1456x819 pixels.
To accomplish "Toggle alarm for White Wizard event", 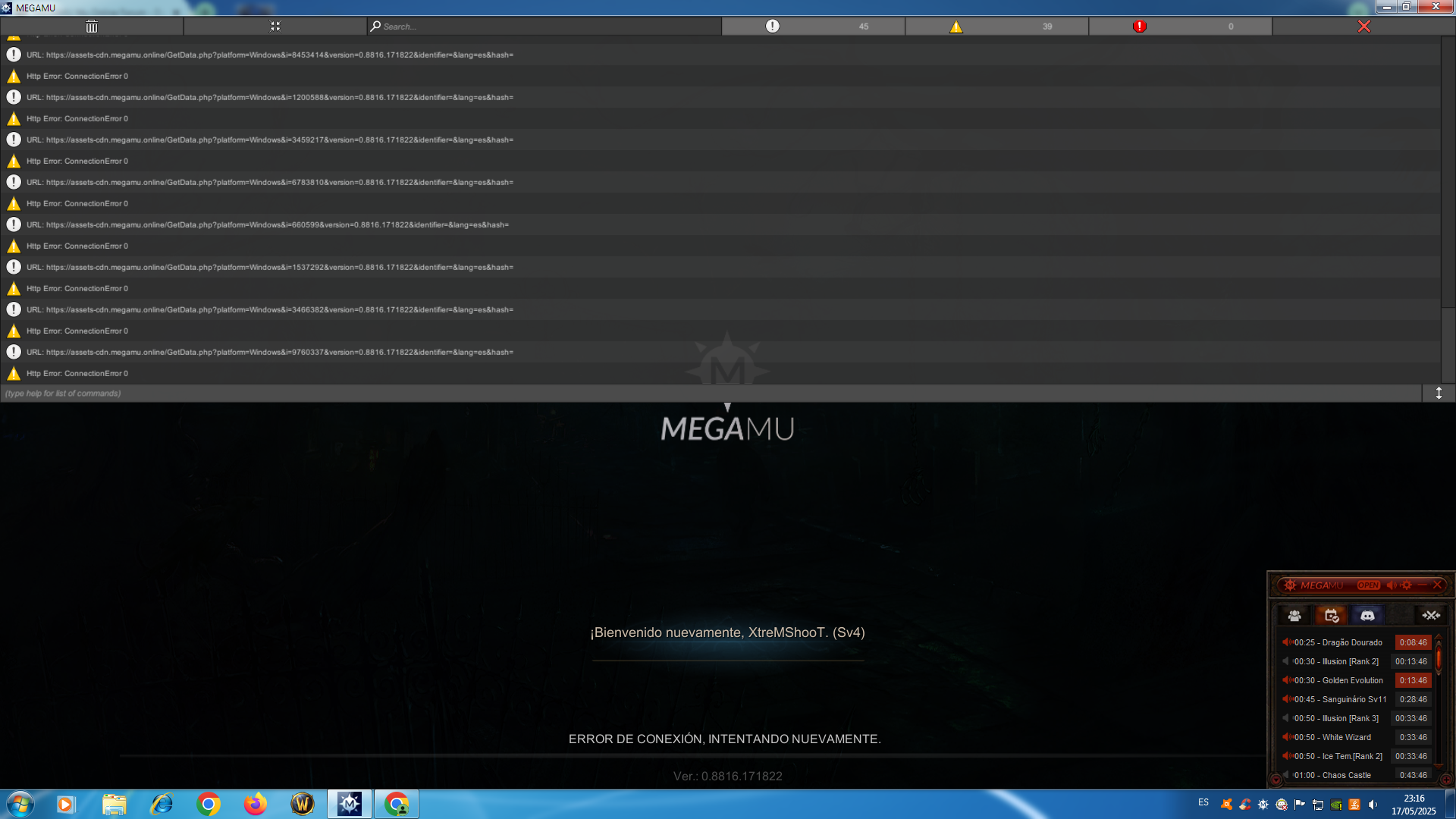I will coord(1287,737).
